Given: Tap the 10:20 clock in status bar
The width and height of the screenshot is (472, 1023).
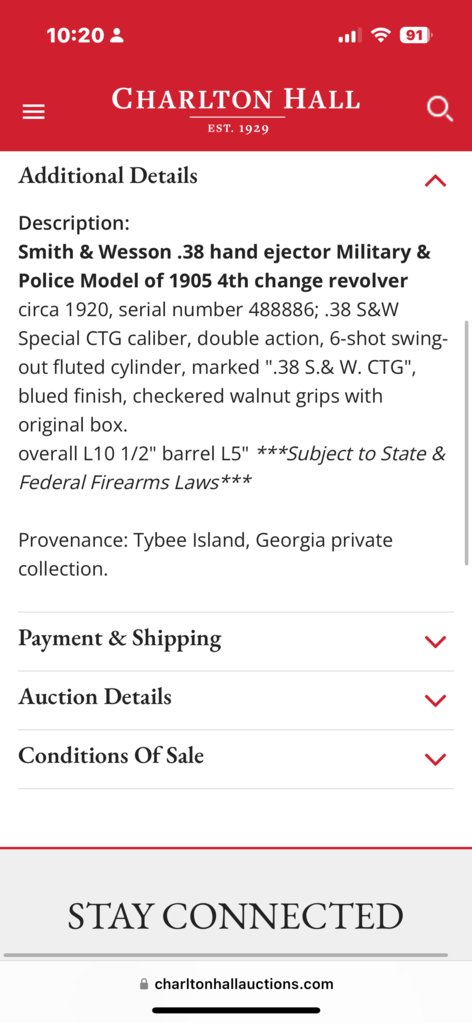Looking at the screenshot, I should (74, 35).
